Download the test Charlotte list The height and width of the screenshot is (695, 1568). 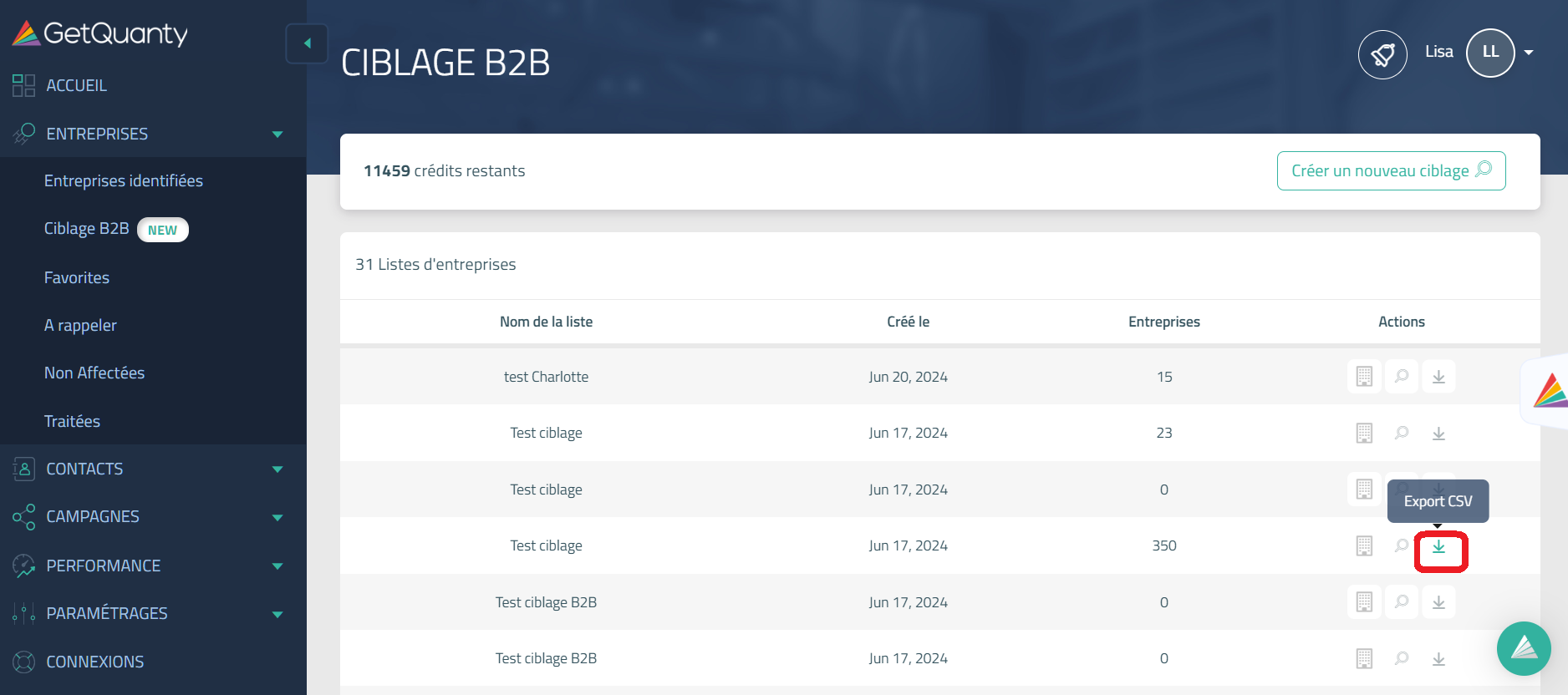pyautogui.click(x=1438, y=377)
